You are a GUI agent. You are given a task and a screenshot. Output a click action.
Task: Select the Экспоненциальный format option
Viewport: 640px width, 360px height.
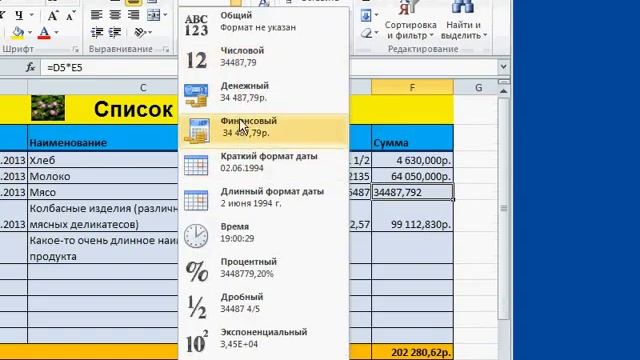(x=264, y=338)
